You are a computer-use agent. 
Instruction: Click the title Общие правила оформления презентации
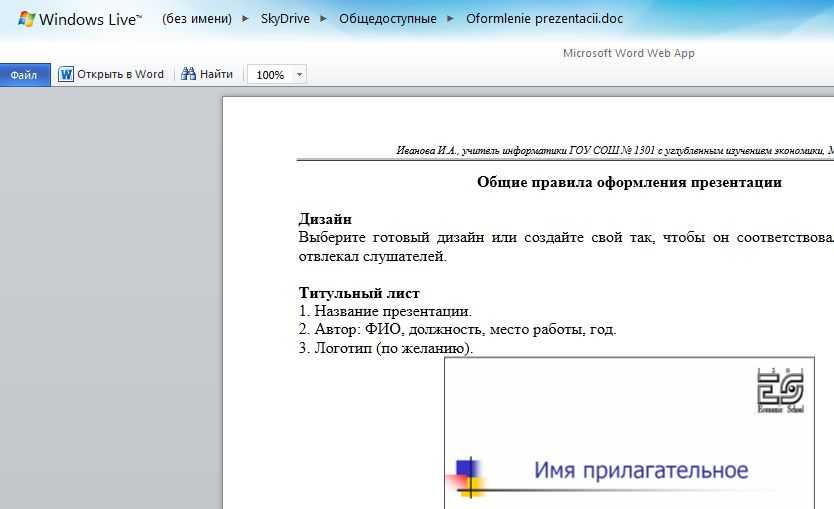[x=629, y=182]
